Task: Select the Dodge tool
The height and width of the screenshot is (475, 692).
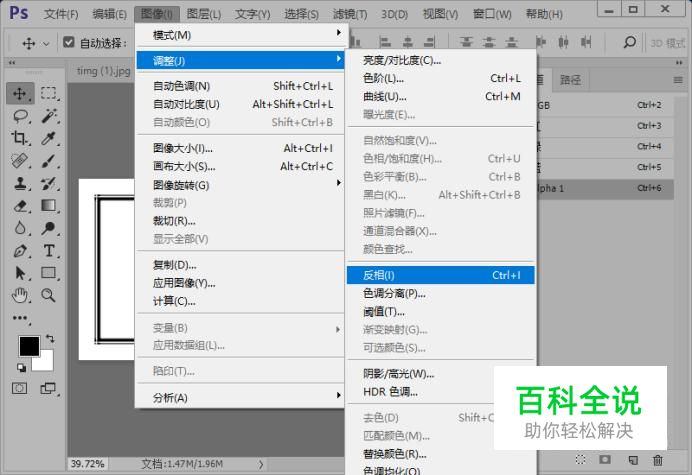Action: [49, 228]
